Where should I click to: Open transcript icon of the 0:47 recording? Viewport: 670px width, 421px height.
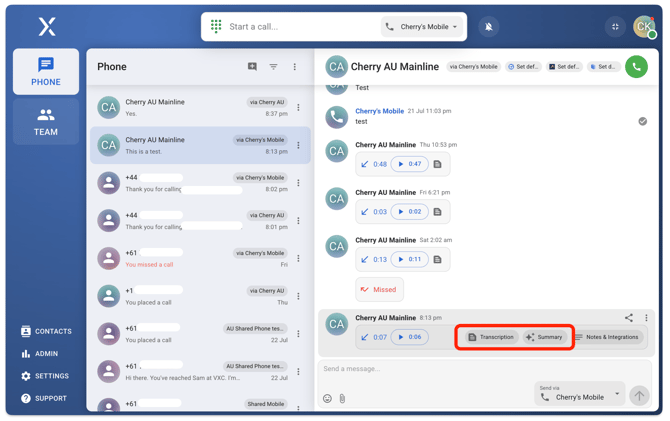click(x=437, y=164)
